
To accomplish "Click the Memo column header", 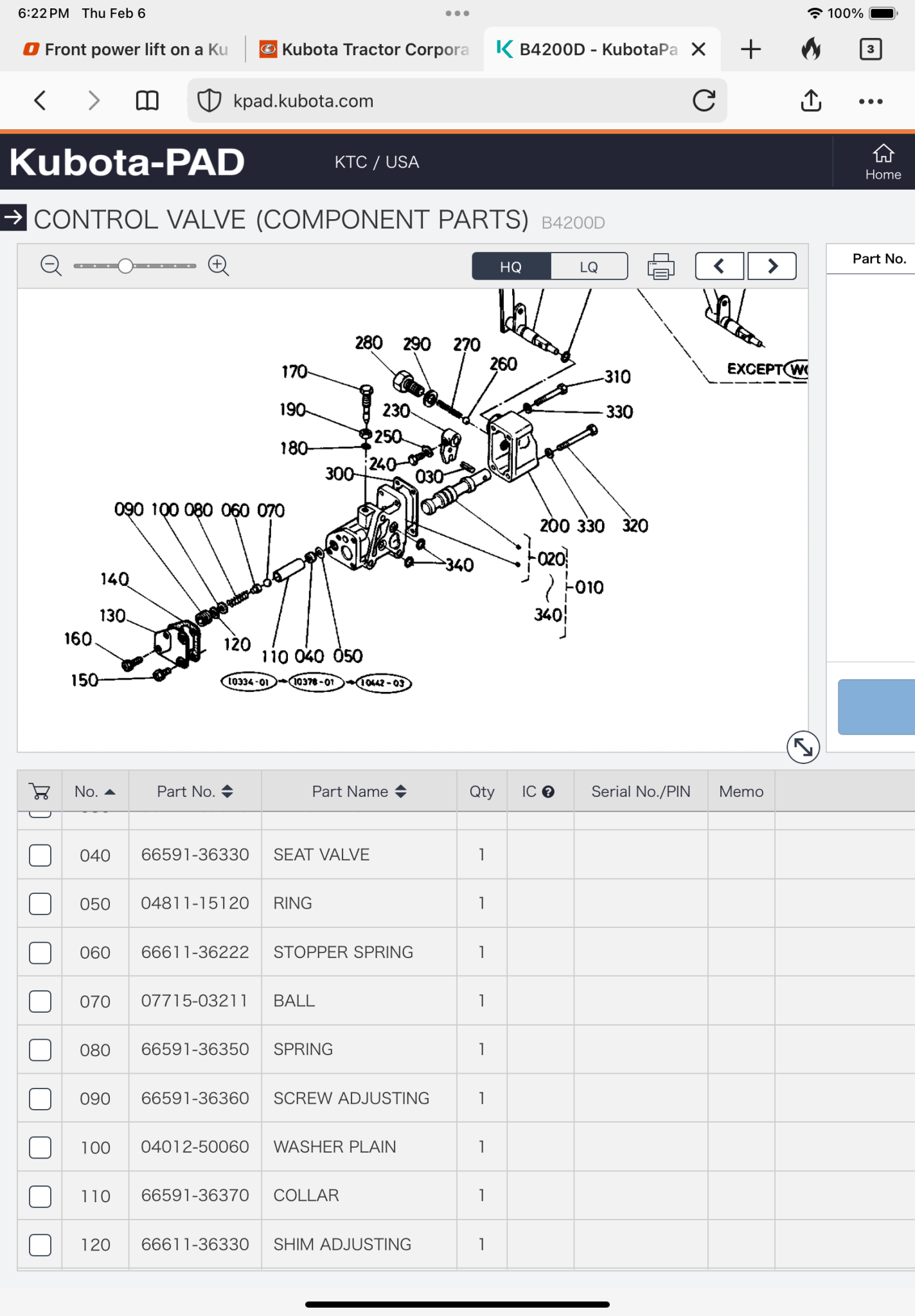I will point(741,792).
